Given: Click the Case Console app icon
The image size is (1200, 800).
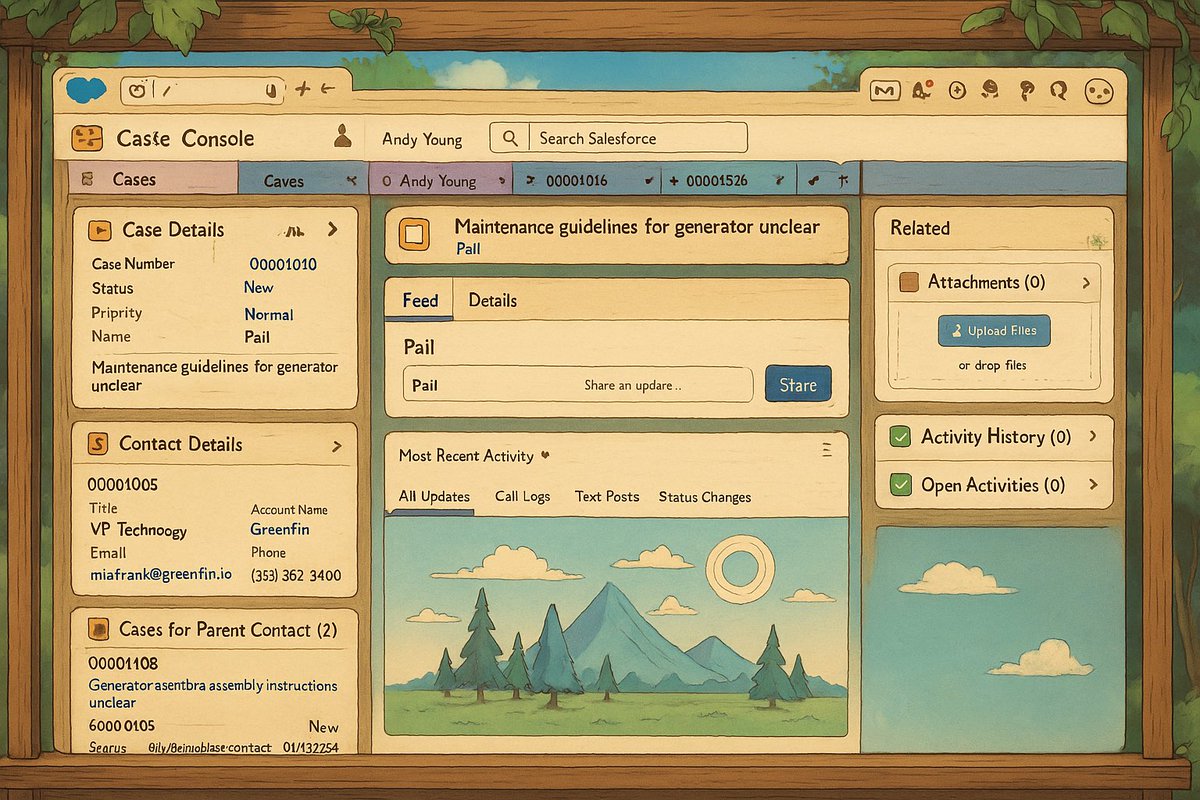Looking at the screenshot, I should coord(87,138).
